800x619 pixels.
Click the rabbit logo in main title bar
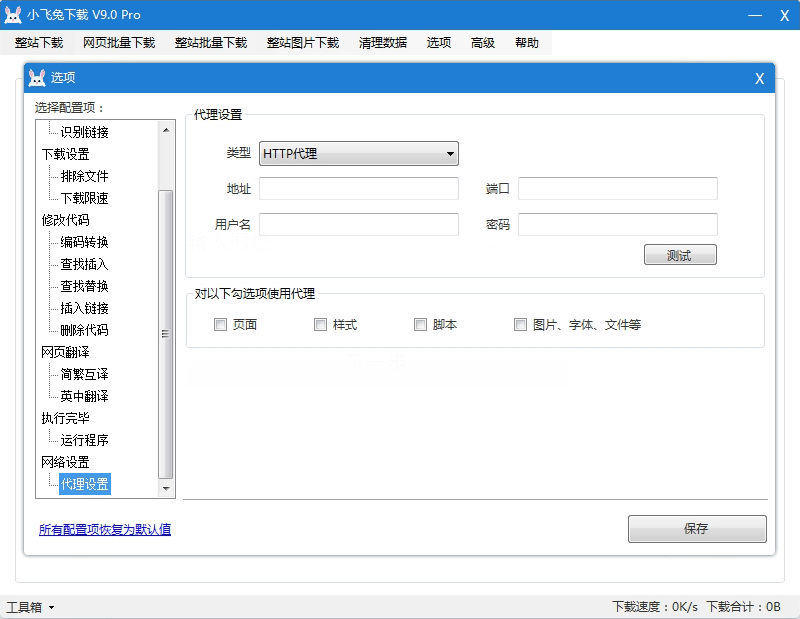point(14,15)
